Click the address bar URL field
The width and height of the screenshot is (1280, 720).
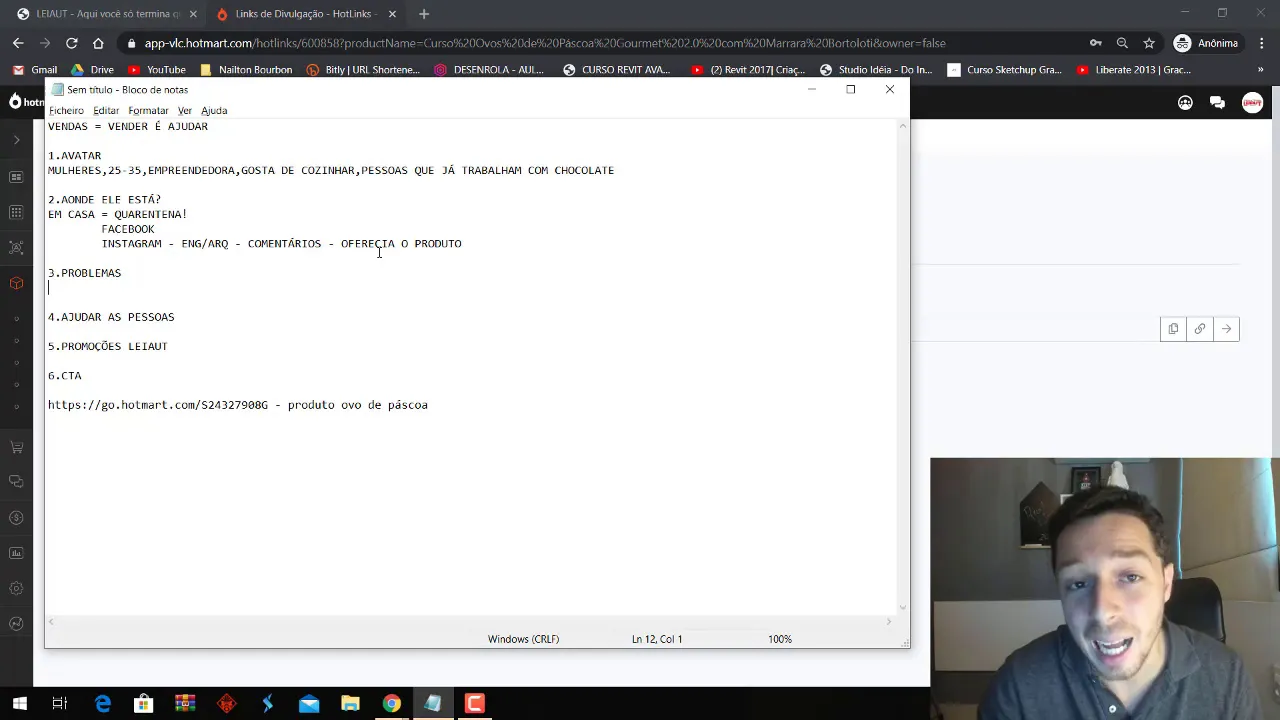tap(600, 43)
